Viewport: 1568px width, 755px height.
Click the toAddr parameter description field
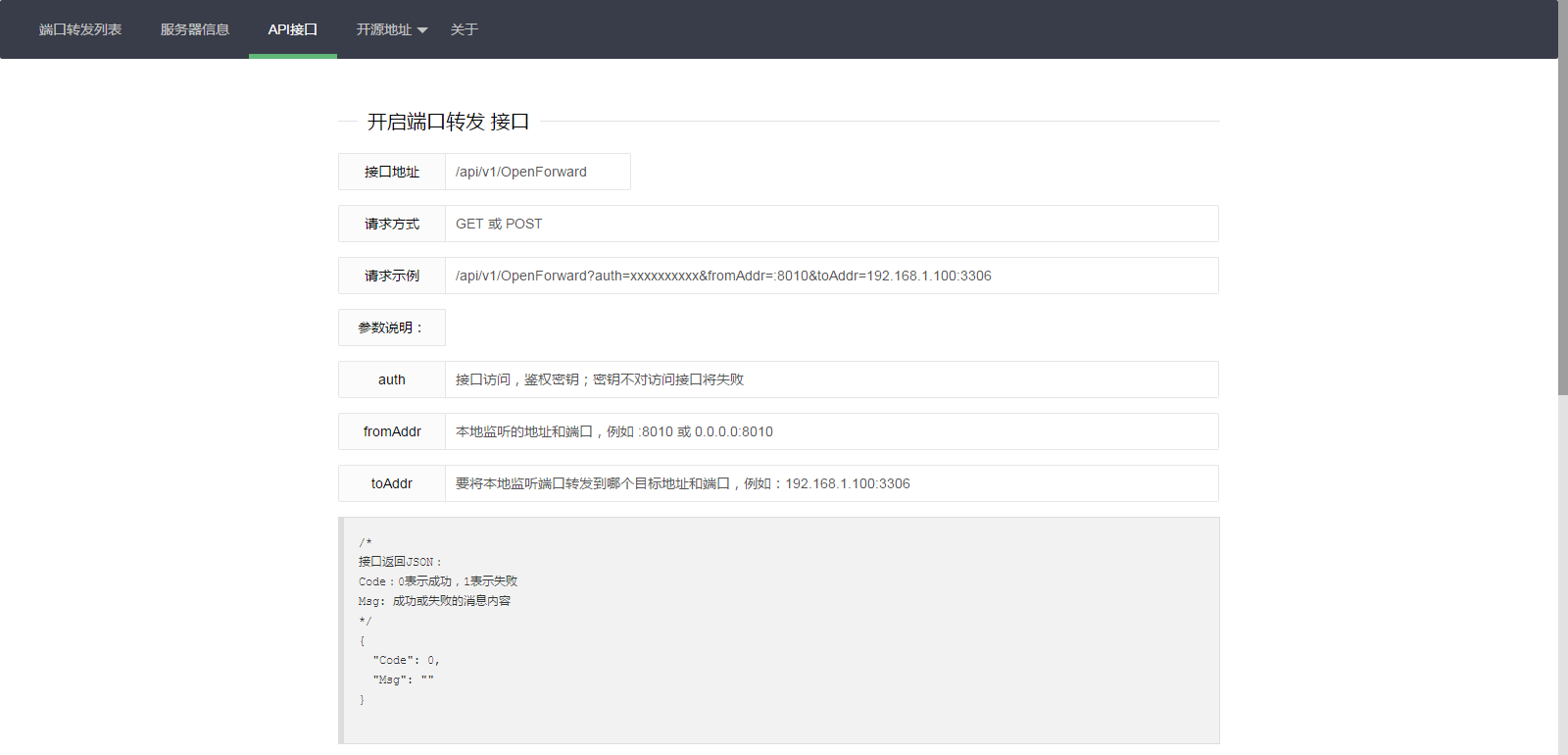(x=832, y=483)
